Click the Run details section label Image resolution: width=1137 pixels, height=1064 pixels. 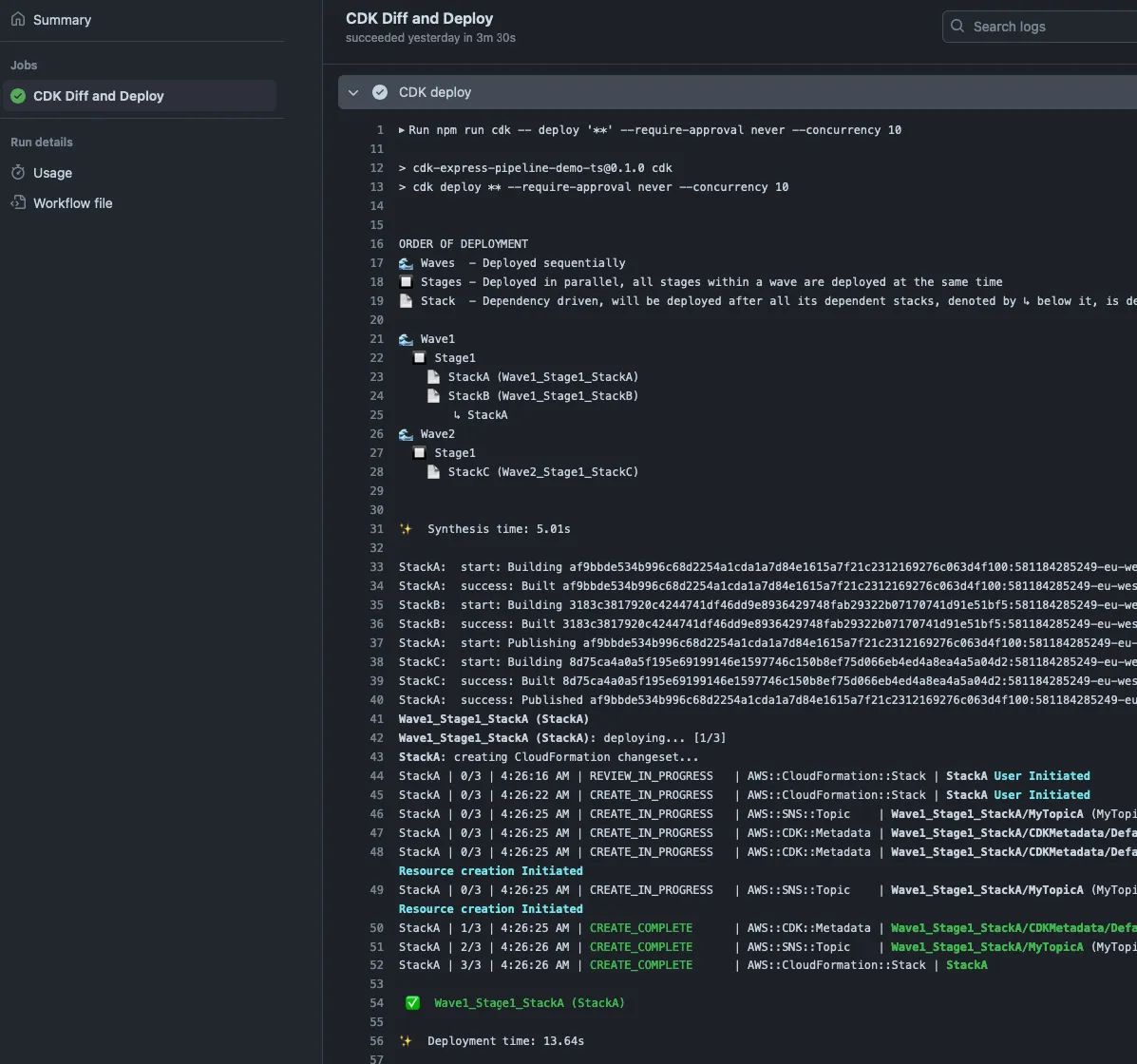(42, 142)
